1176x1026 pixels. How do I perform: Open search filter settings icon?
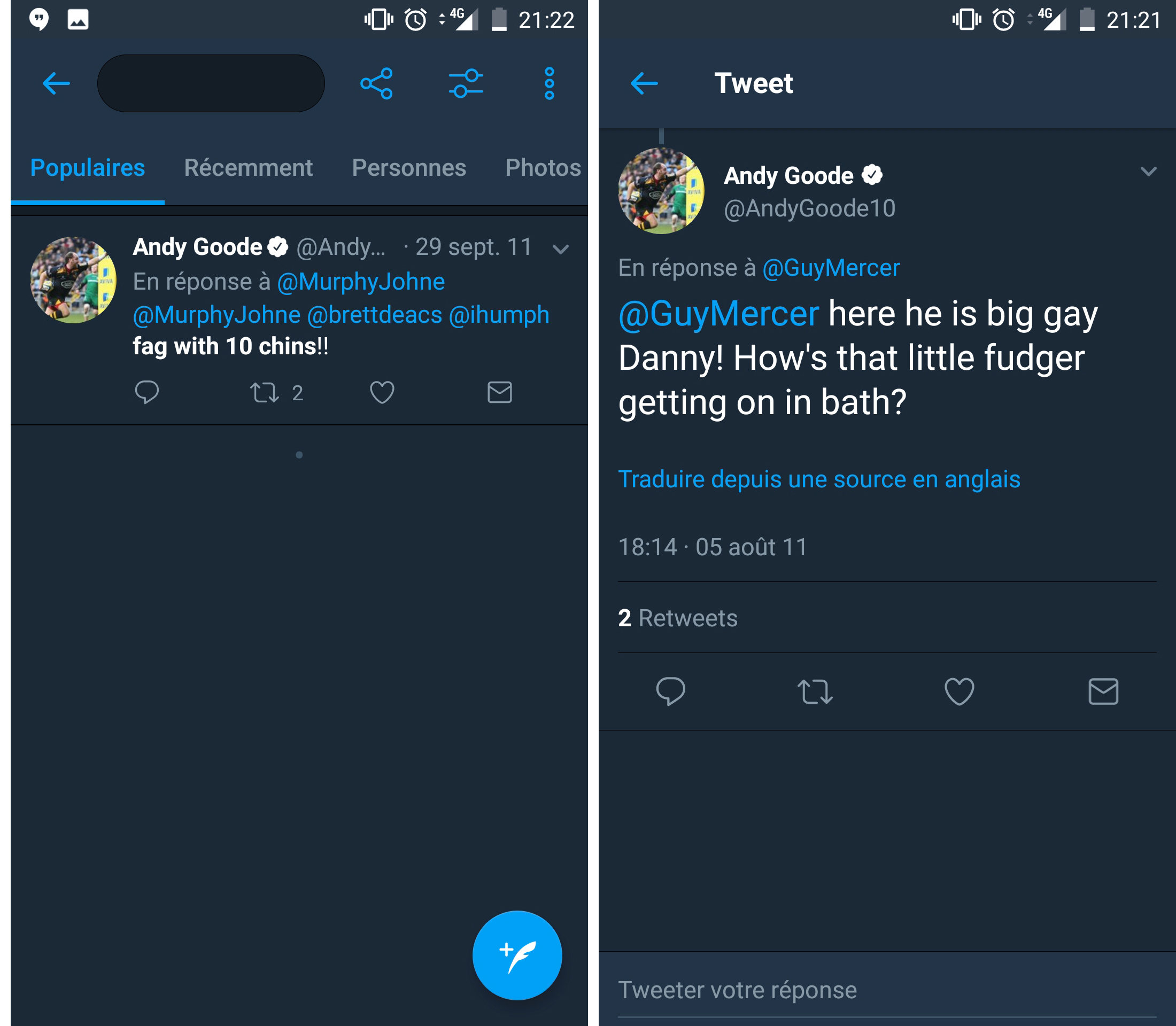coord(466,83)
